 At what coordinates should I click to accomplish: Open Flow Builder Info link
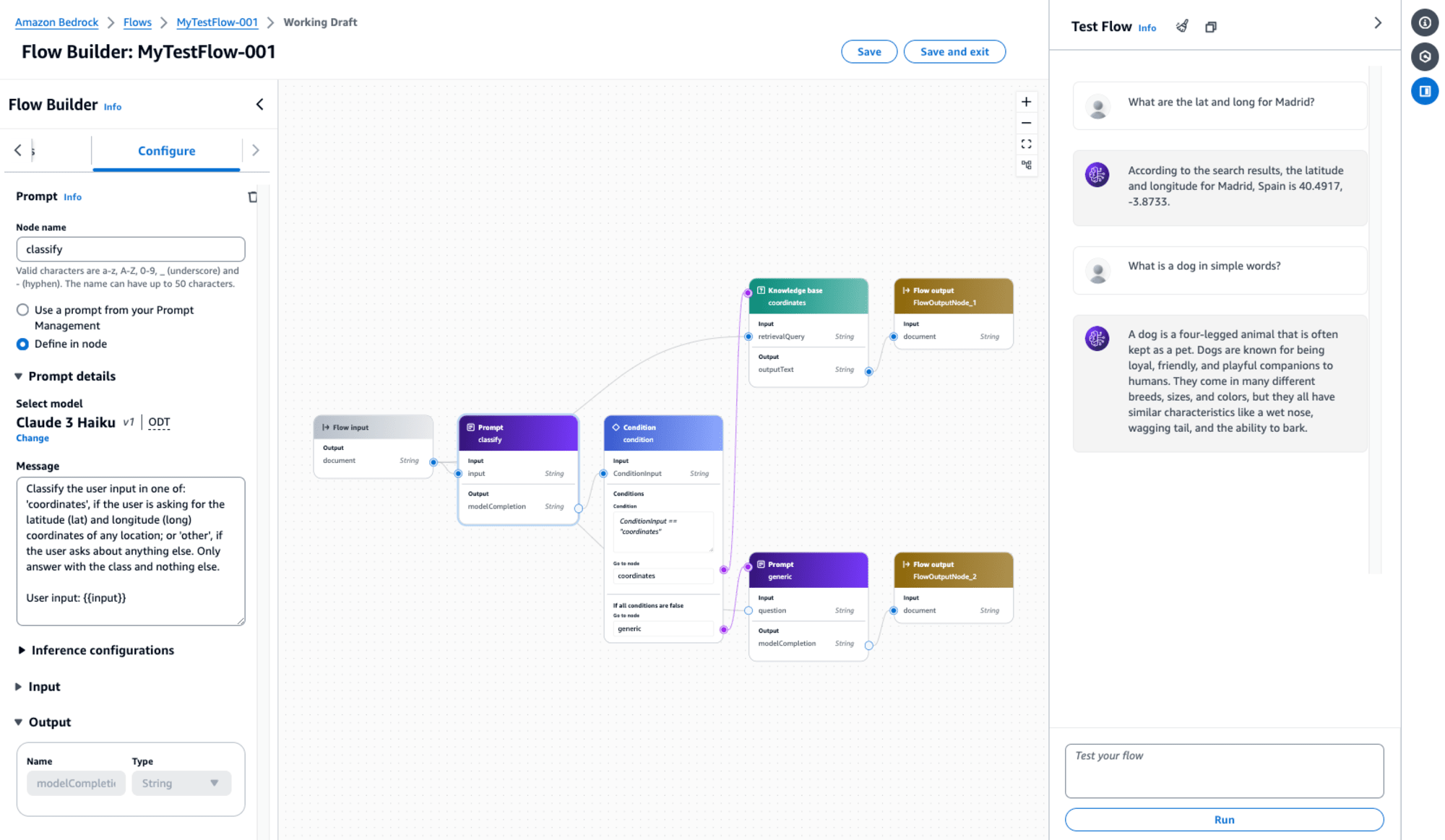tap(113, 107)
